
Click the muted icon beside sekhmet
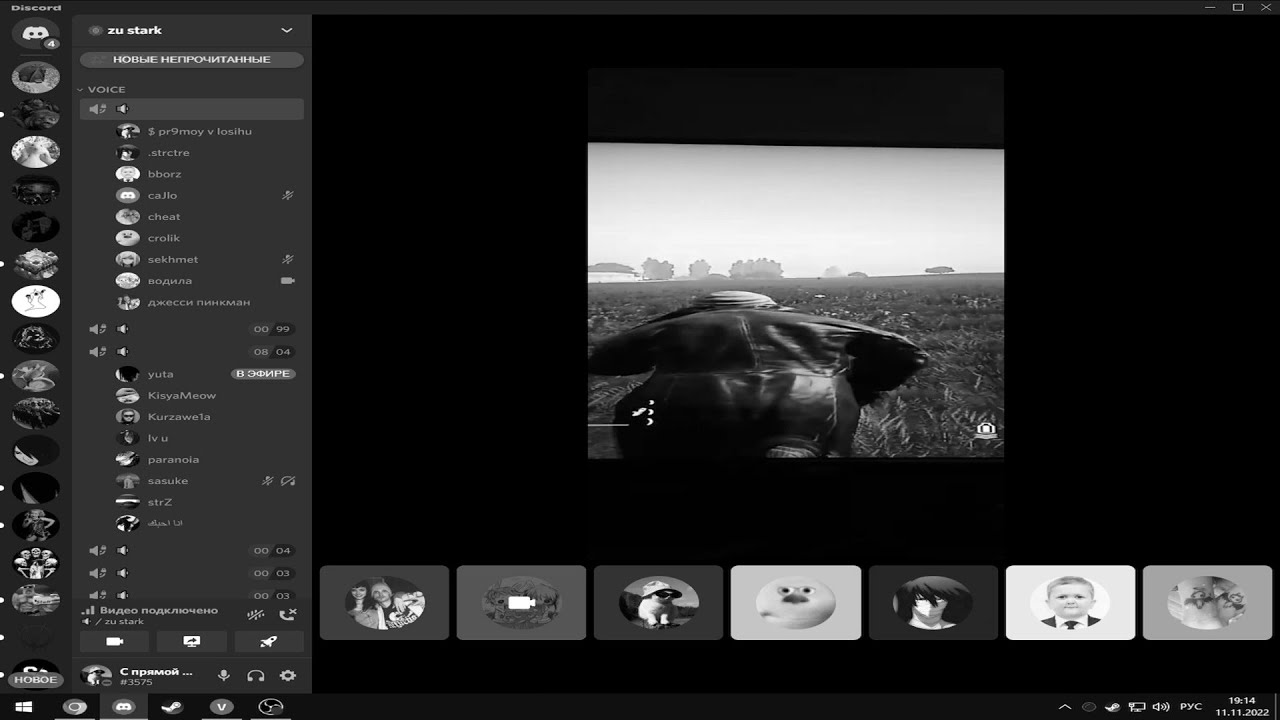288,259
